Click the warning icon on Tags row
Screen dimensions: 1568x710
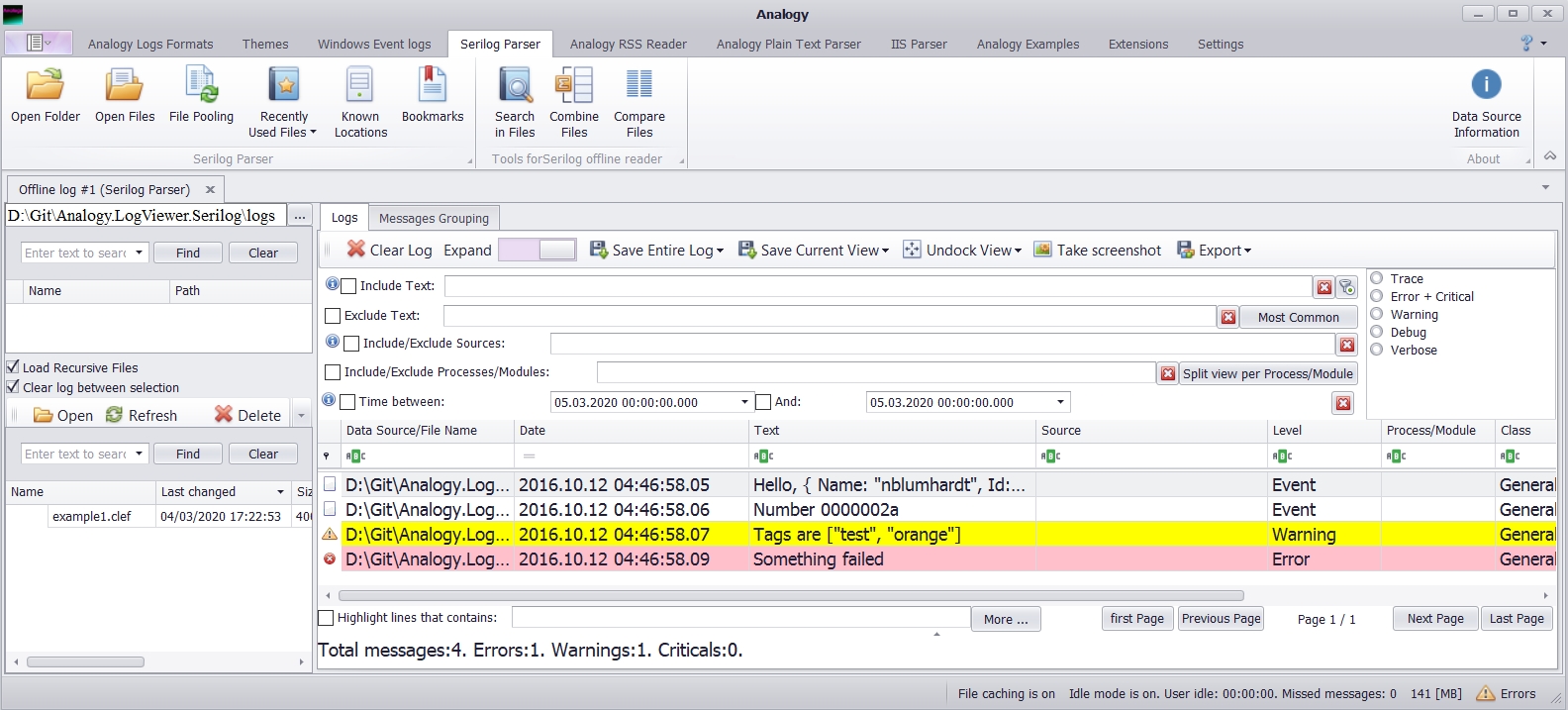330,534
